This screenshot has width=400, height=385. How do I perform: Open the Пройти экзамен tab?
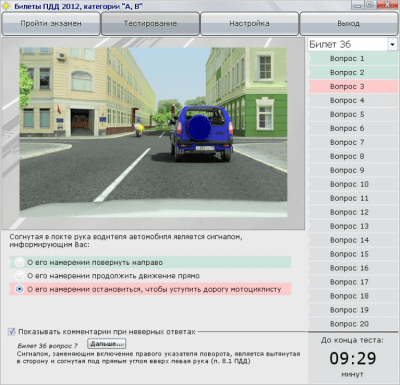tap(51, 24)
